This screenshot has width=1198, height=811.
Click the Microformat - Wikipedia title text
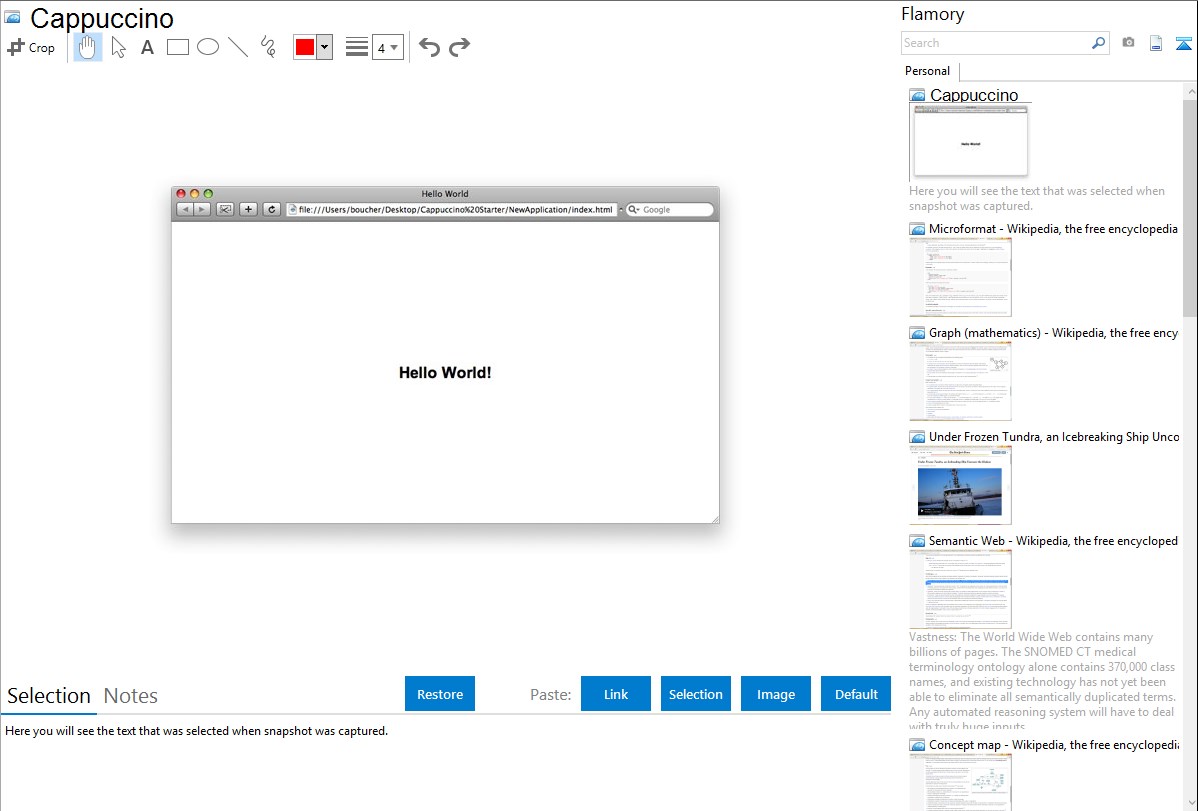coord(1054,229)
